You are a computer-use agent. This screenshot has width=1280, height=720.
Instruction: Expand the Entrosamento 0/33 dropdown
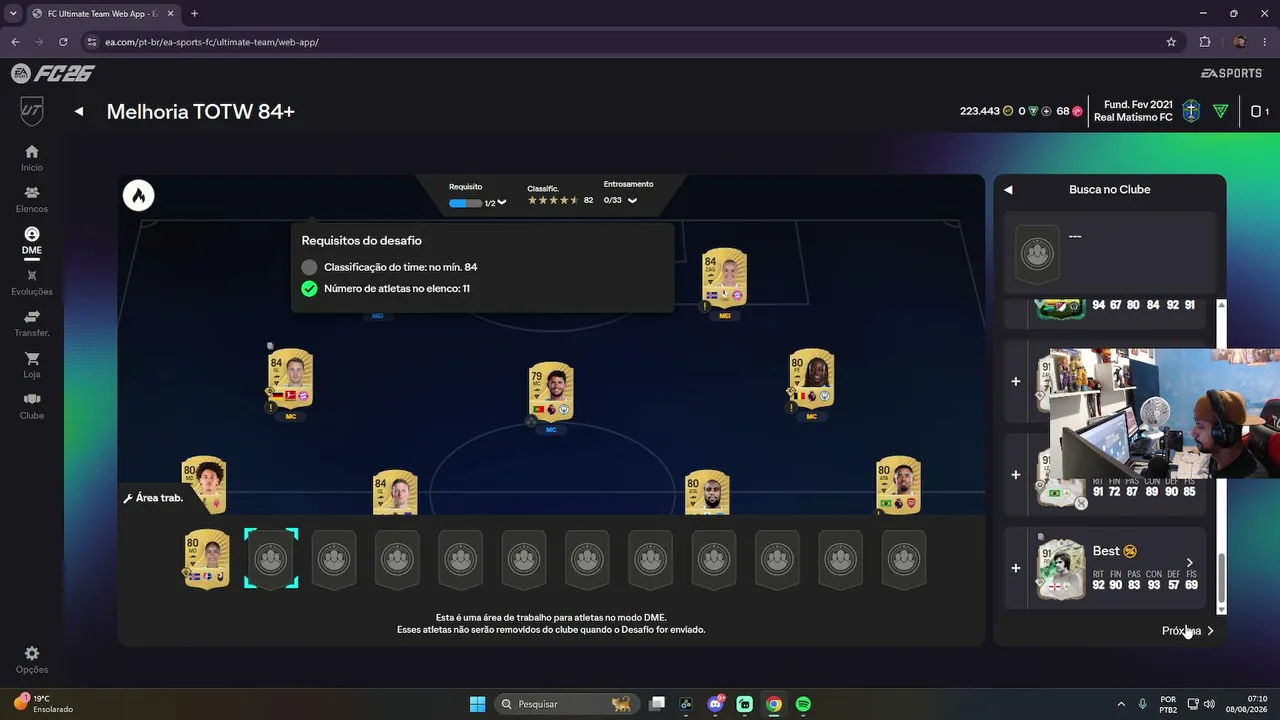[x=632, y=200]
